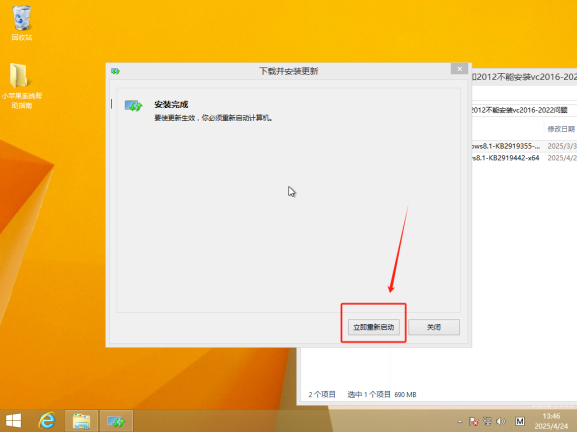
Task: Launch Internet Explorer from taskbar
Action: (47, 421)
